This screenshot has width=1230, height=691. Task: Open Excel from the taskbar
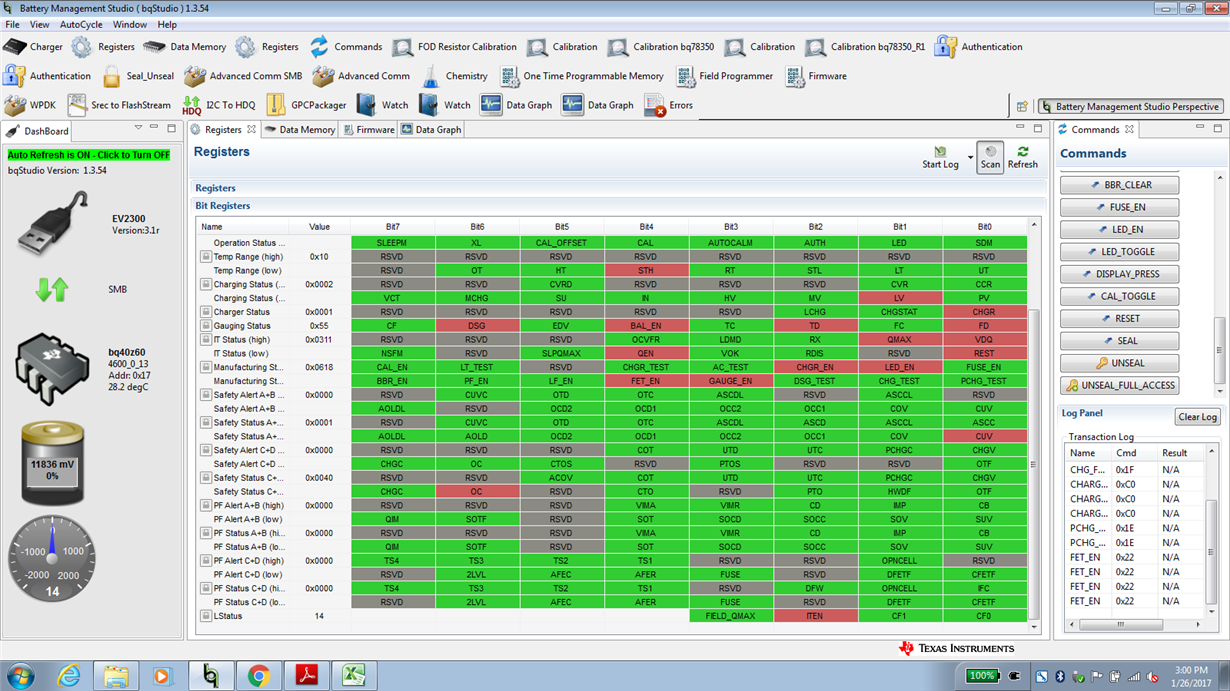coord(354,677)
